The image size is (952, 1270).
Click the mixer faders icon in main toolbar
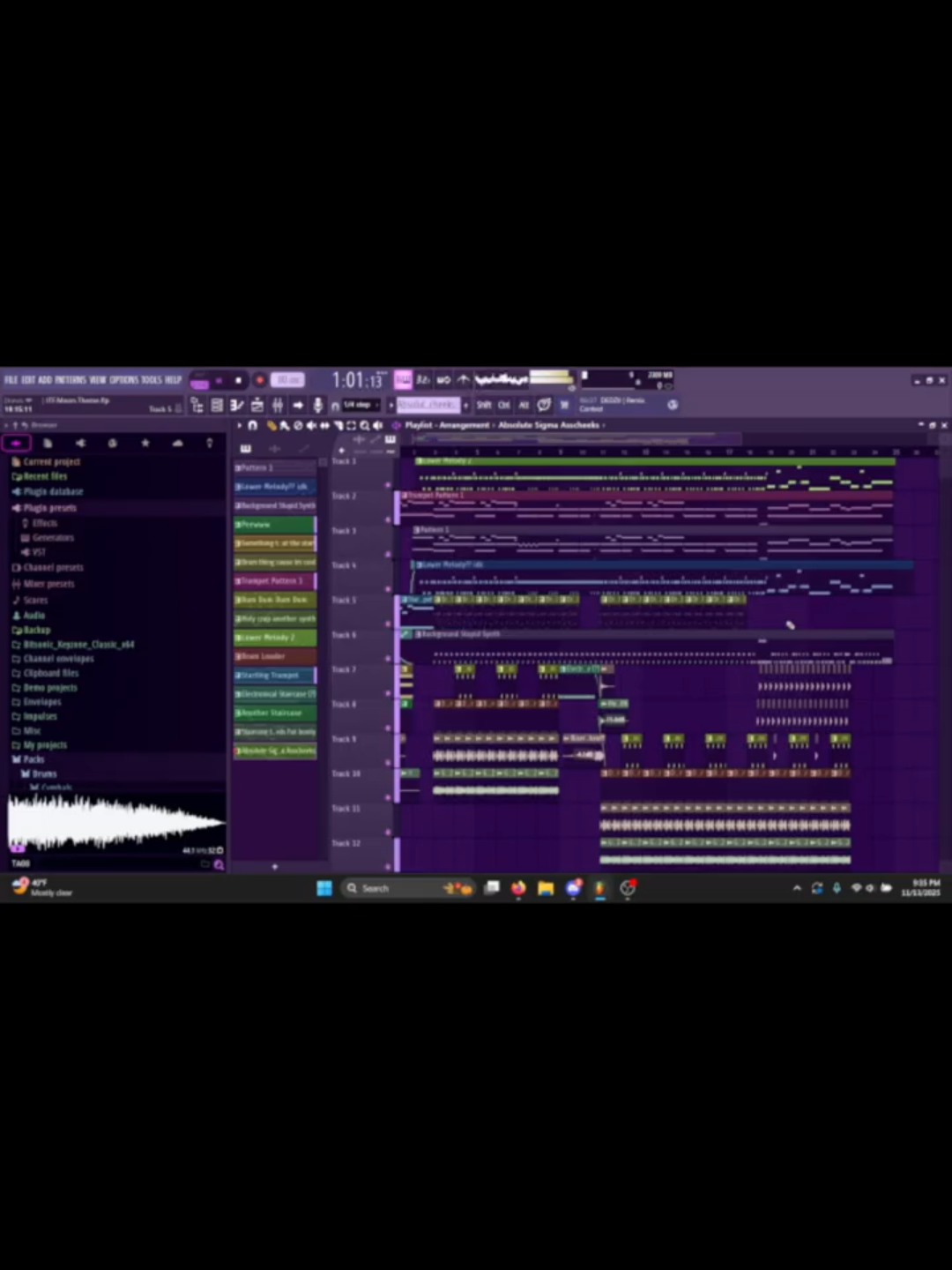click(278, 405)
